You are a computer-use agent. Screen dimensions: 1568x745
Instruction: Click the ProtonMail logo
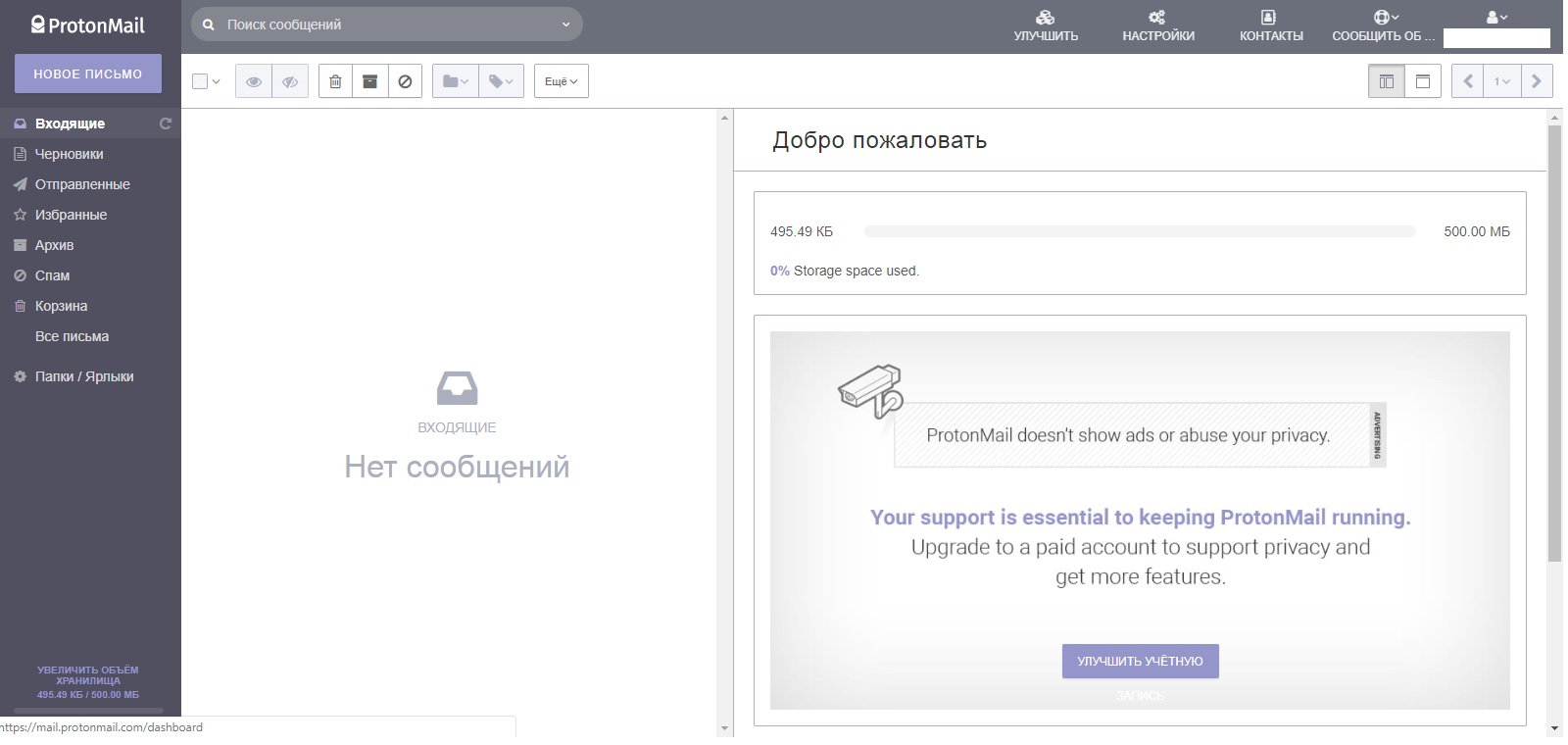click(x=88, y=25)
